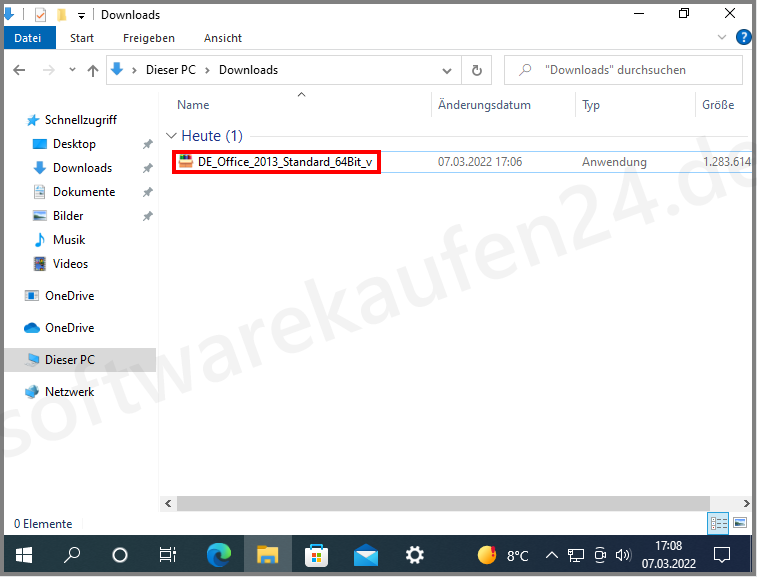
Task: Open Cortana from the taskbar
Action: pos(120,555)
